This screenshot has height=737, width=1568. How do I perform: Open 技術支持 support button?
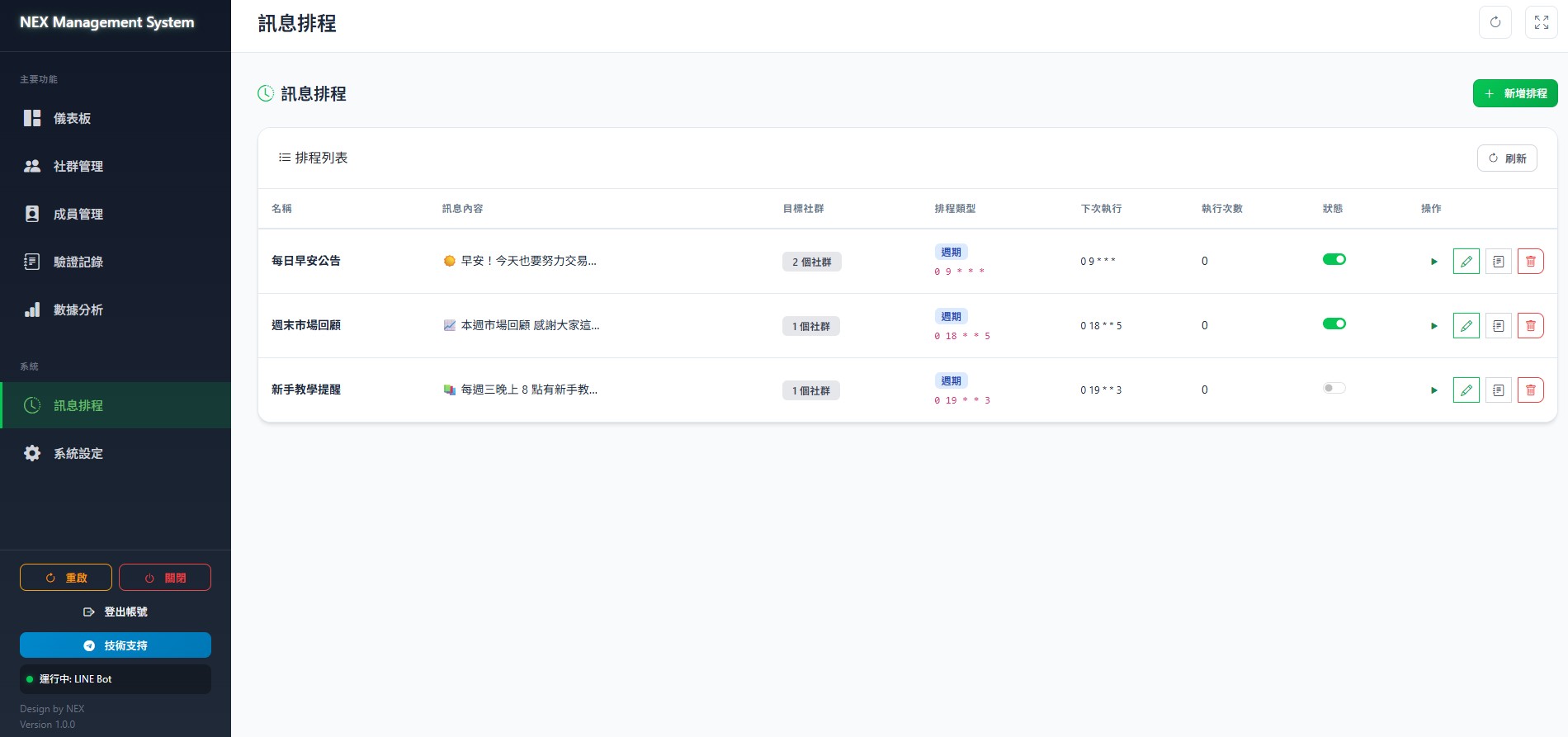coord(116,645)
